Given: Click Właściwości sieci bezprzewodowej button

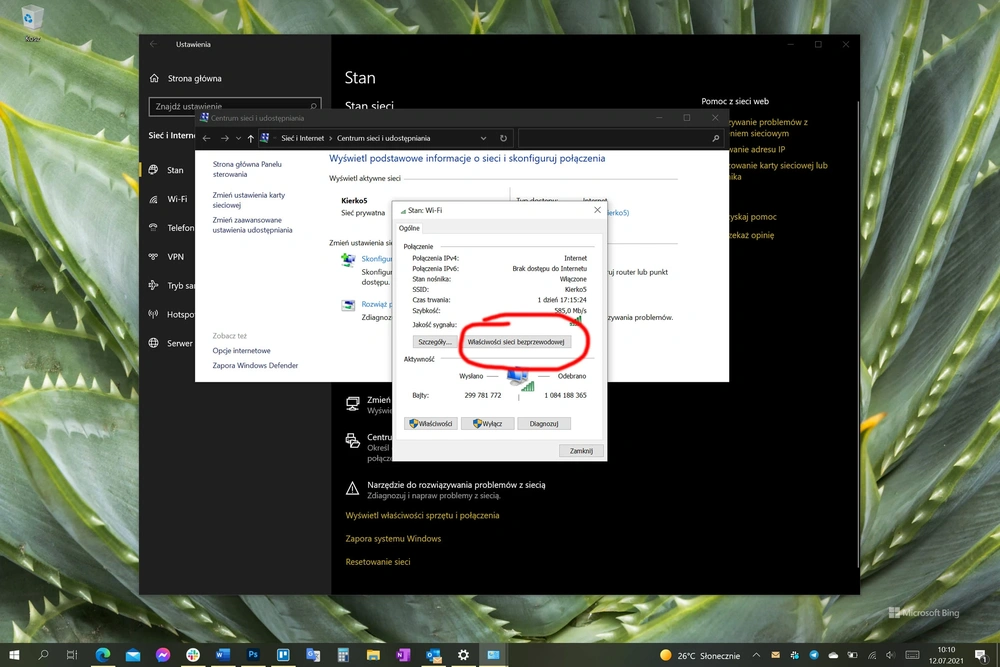Looking at the screenshot, I should point(516,342).
